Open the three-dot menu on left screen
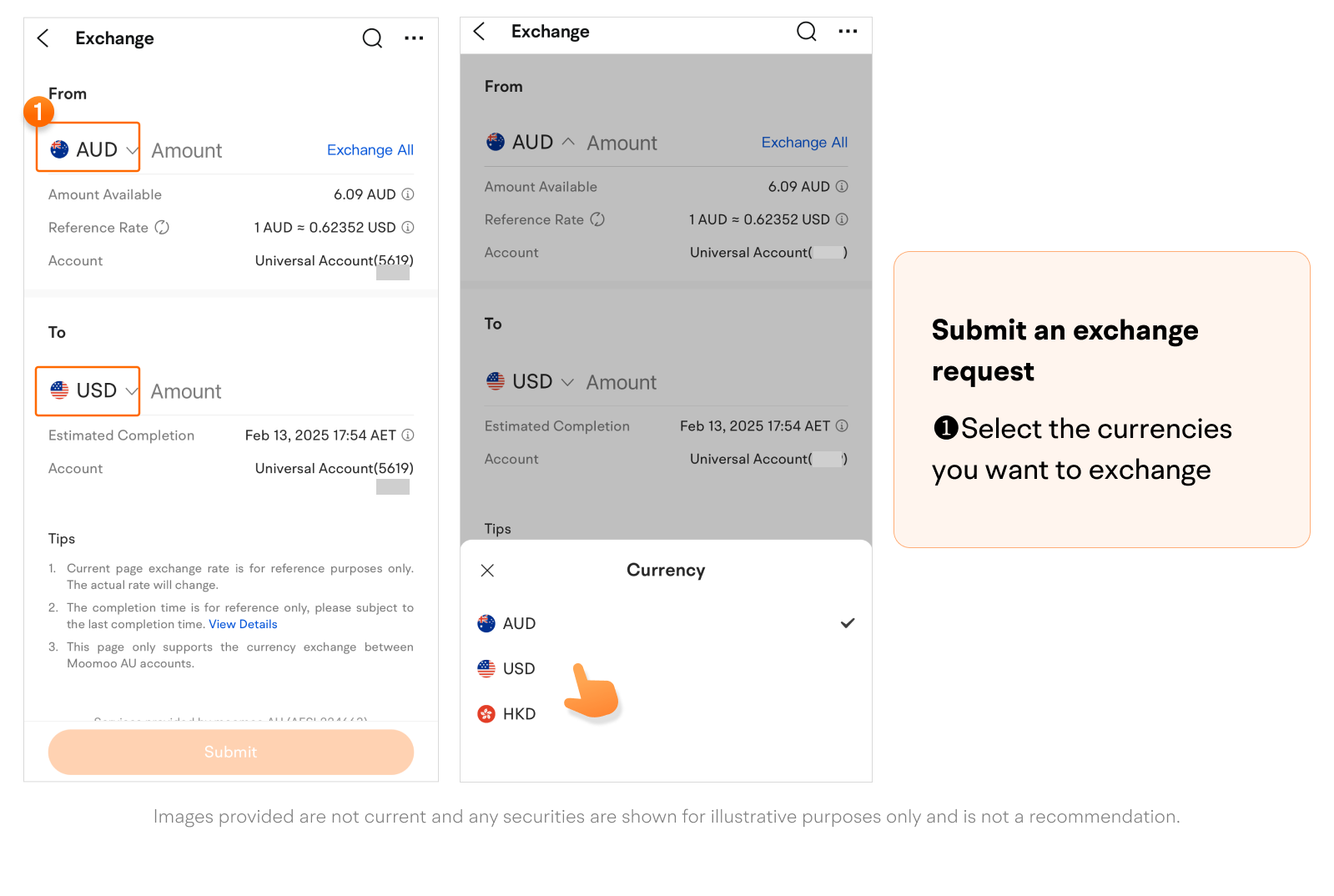This screenshot has width=1334, height=896. pyautogui.click(x=414, y=38)
